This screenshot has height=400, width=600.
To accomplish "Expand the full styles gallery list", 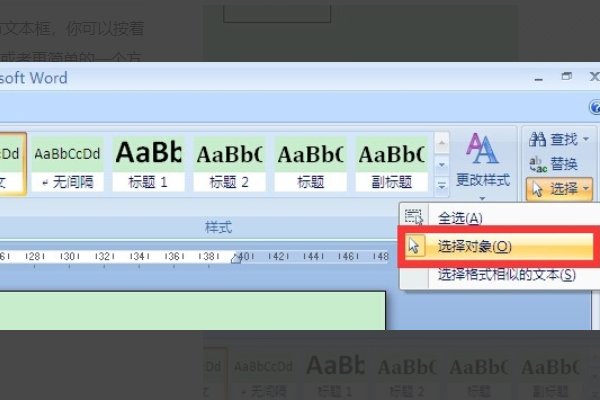I will click(442, 186).
